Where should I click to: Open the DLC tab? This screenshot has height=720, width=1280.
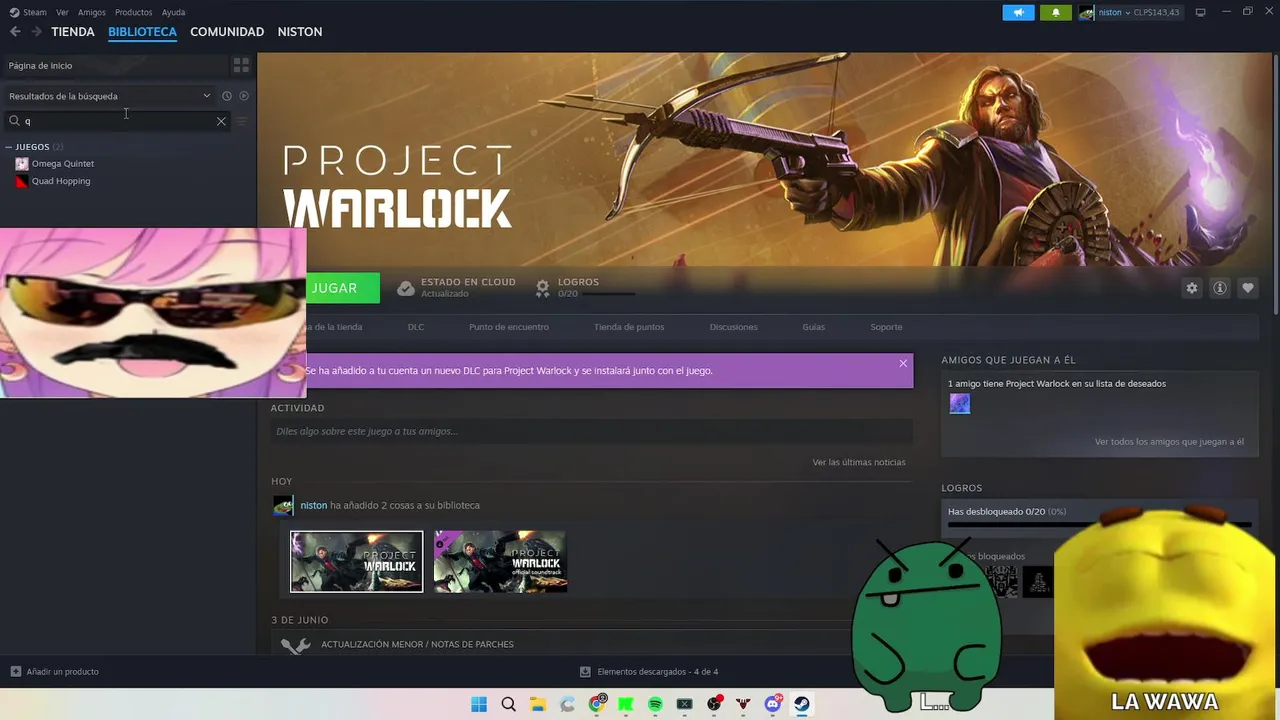(416, 327)
